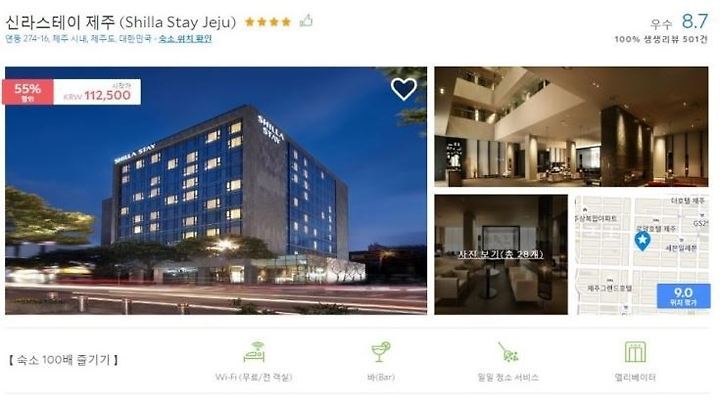Screen dimensions: 720x404
Task: Click the four-star rating icons
Action: [x=268, y=22]
